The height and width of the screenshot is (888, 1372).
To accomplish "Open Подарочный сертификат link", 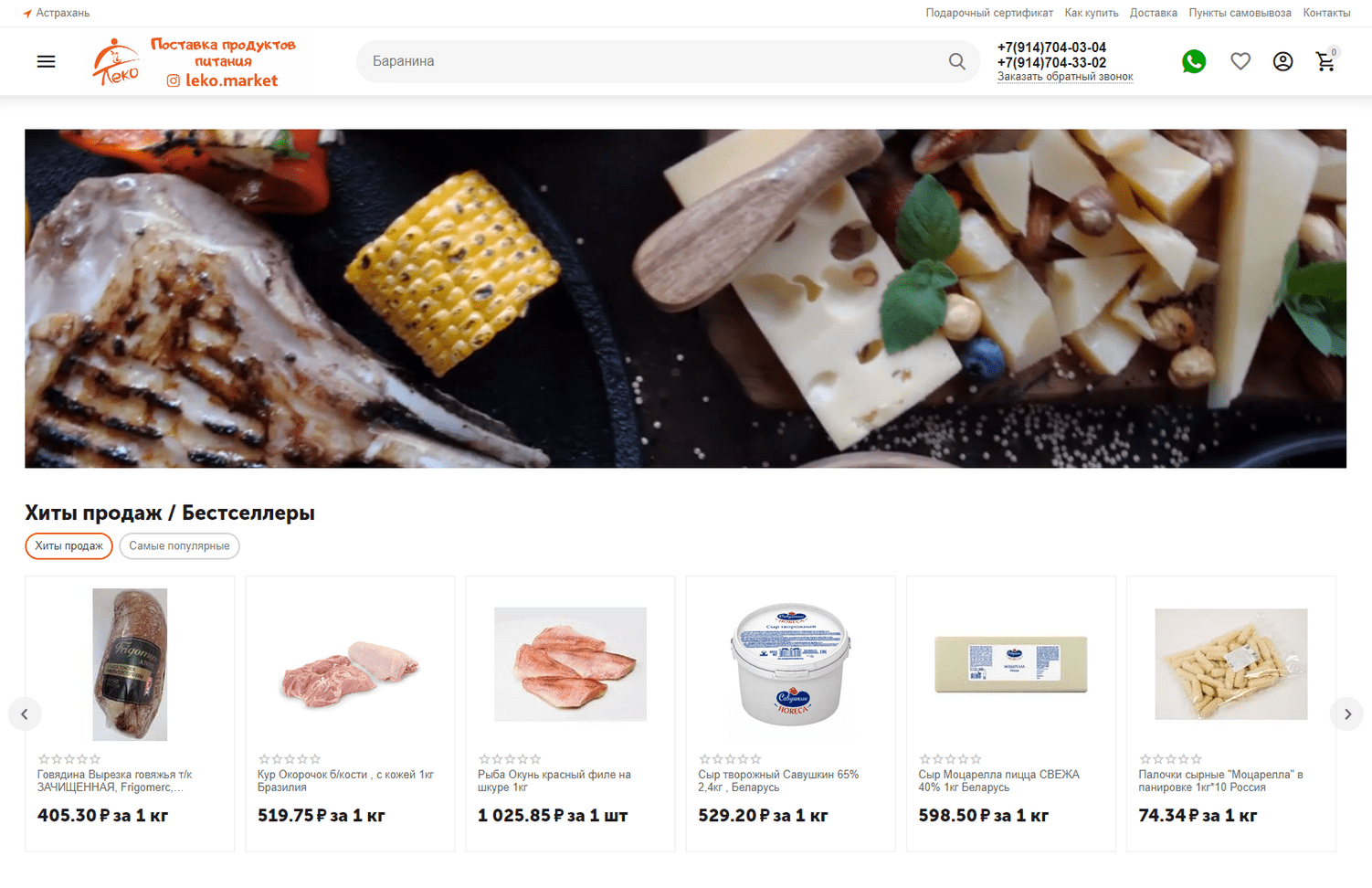I will [x=989, y=13].
